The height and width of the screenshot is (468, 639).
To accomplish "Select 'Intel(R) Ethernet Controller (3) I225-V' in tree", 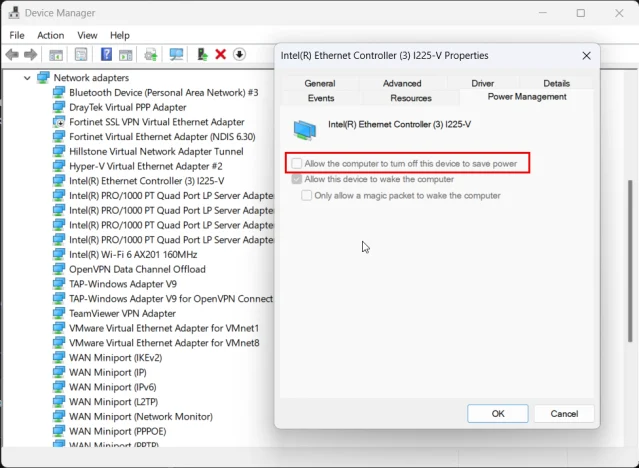I will pos(147,181).
